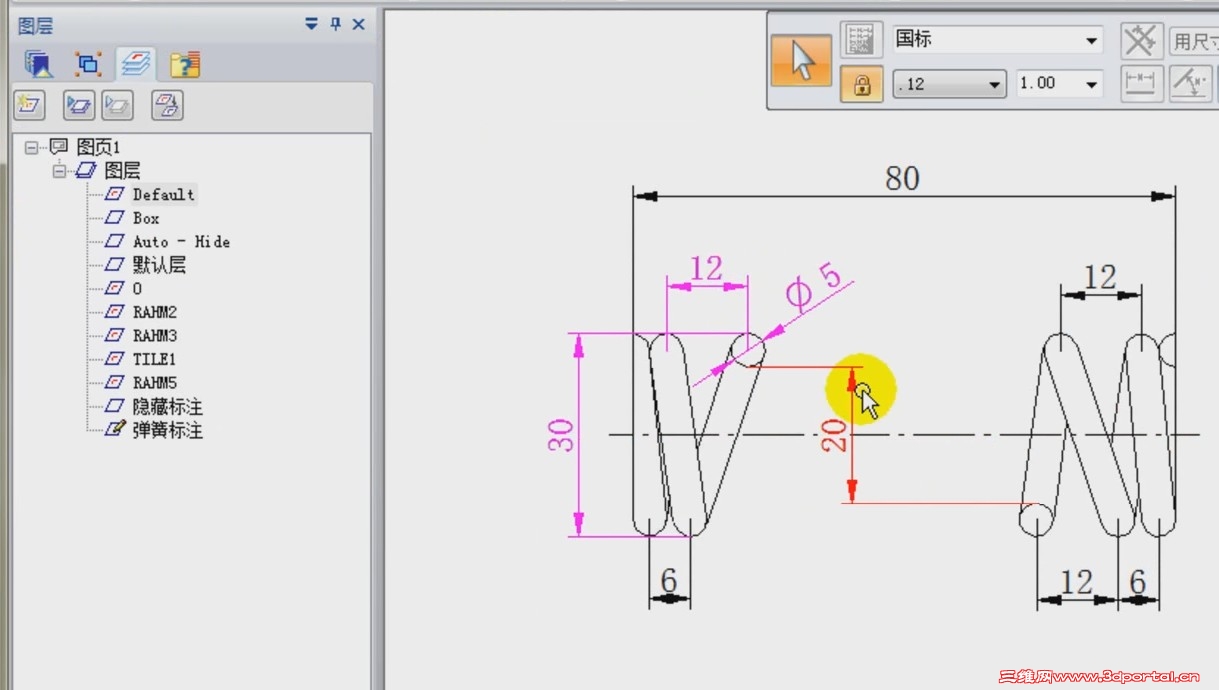Click the bottom right 12 dimension
Viewport: 1219px width, 690px height.
pyautogui.click(x=1076, y=582)
